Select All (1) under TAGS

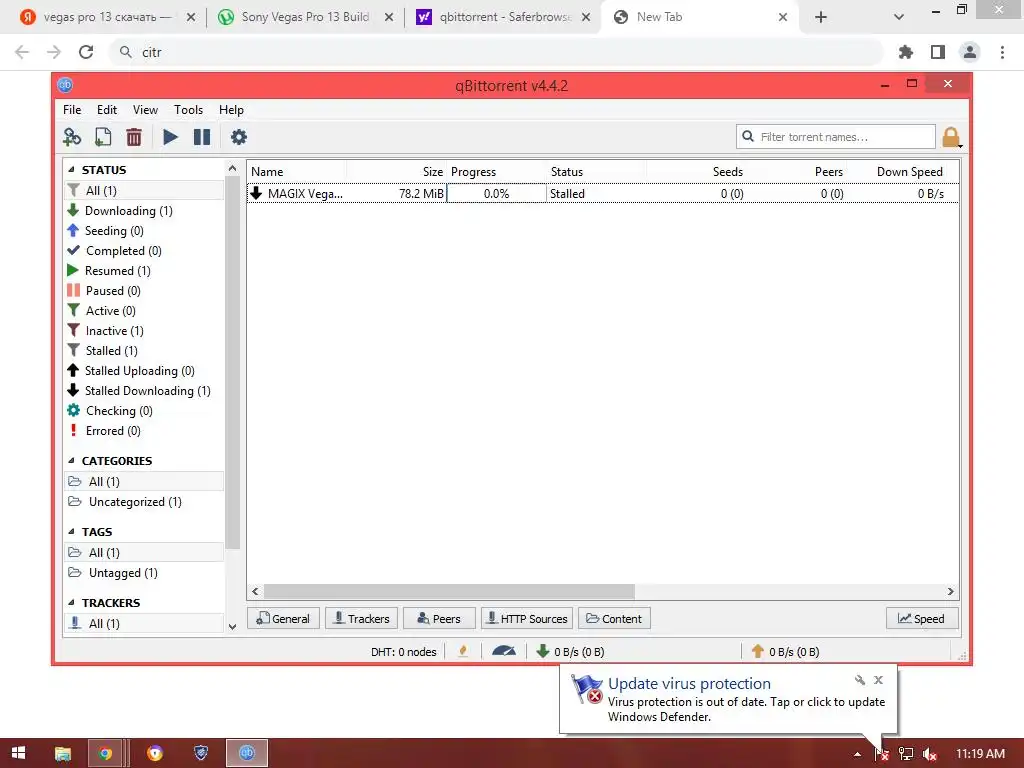144,552
